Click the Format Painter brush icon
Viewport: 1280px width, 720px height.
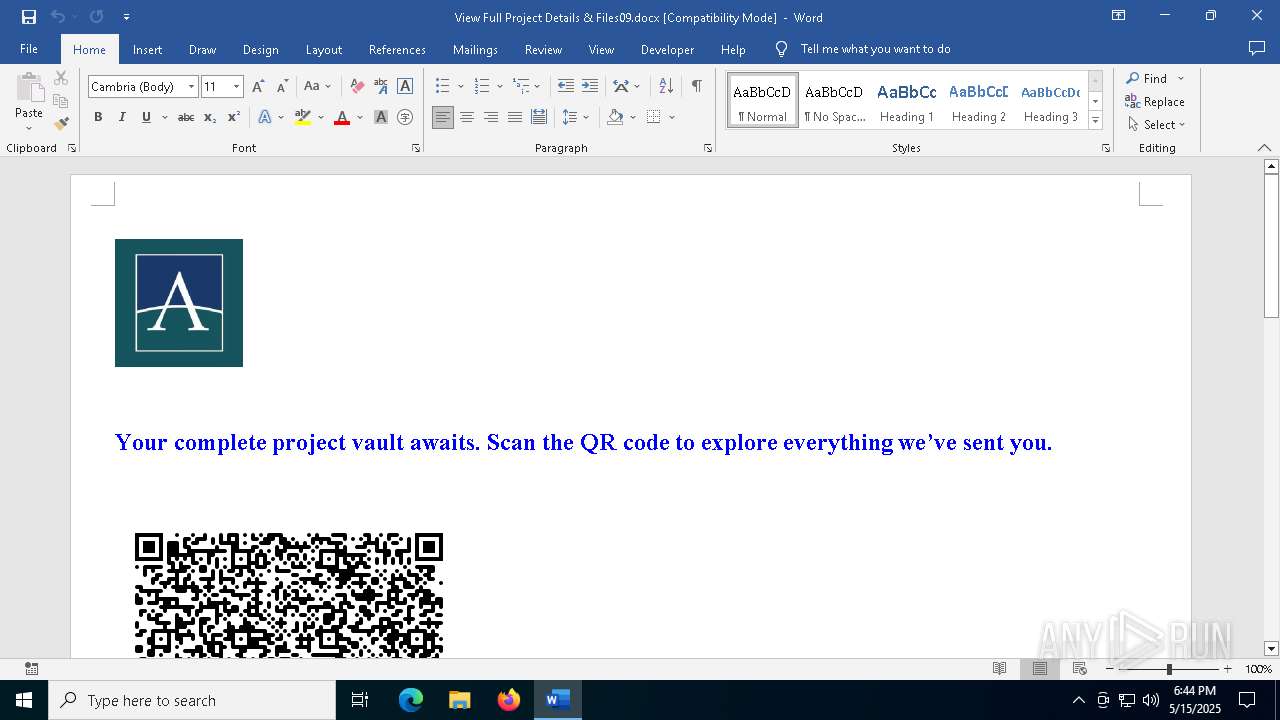(x=61, y=124)
